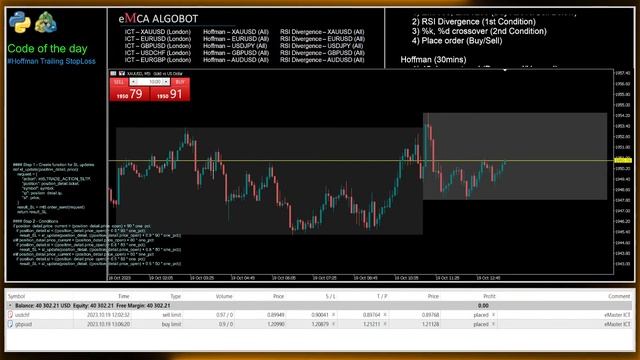This screenshot has width=640, height=360.
Task: Click the lot volume input field
Action: (150, 82)
